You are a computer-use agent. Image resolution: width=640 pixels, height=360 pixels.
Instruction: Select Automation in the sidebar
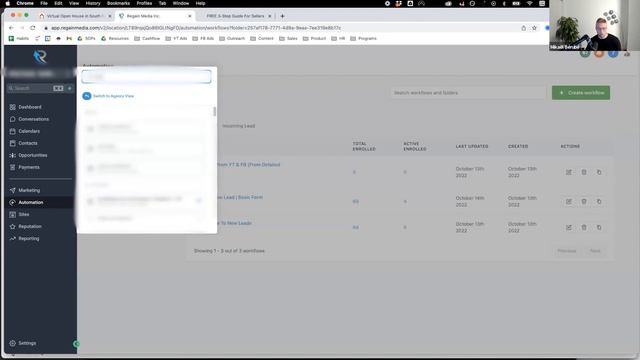click(31, 202)
